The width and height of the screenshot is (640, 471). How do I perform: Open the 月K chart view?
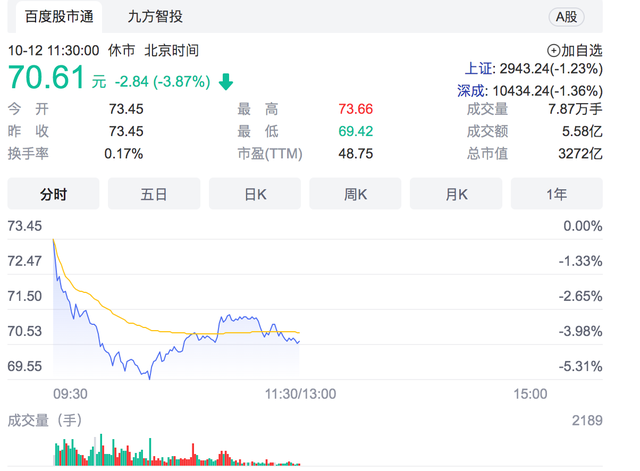(456, 194)
